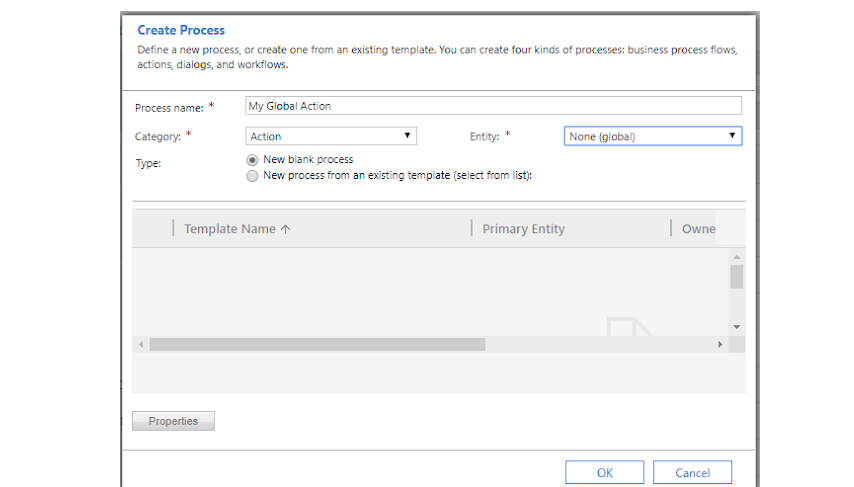Click the horizontal scrollbar right arrow
Screen dimensions: 854x487
coord(720,344)
